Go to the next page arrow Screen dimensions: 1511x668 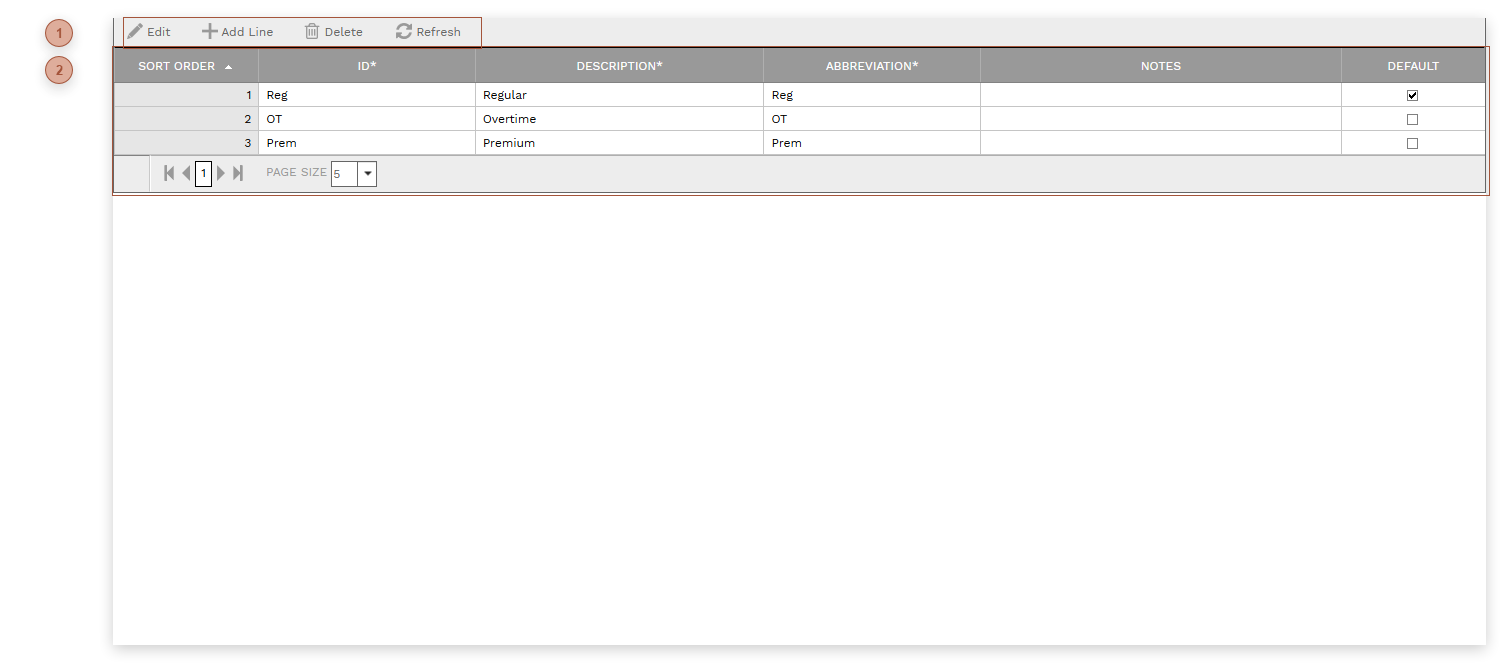pyautogui.click(x=221, y=173)
